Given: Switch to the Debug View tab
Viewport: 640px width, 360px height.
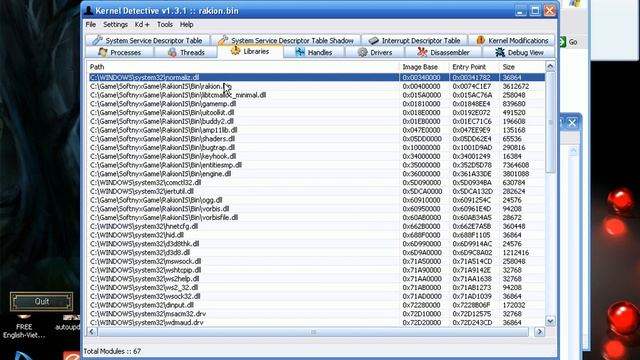Looking at the screenshot, I should point(519,52).
